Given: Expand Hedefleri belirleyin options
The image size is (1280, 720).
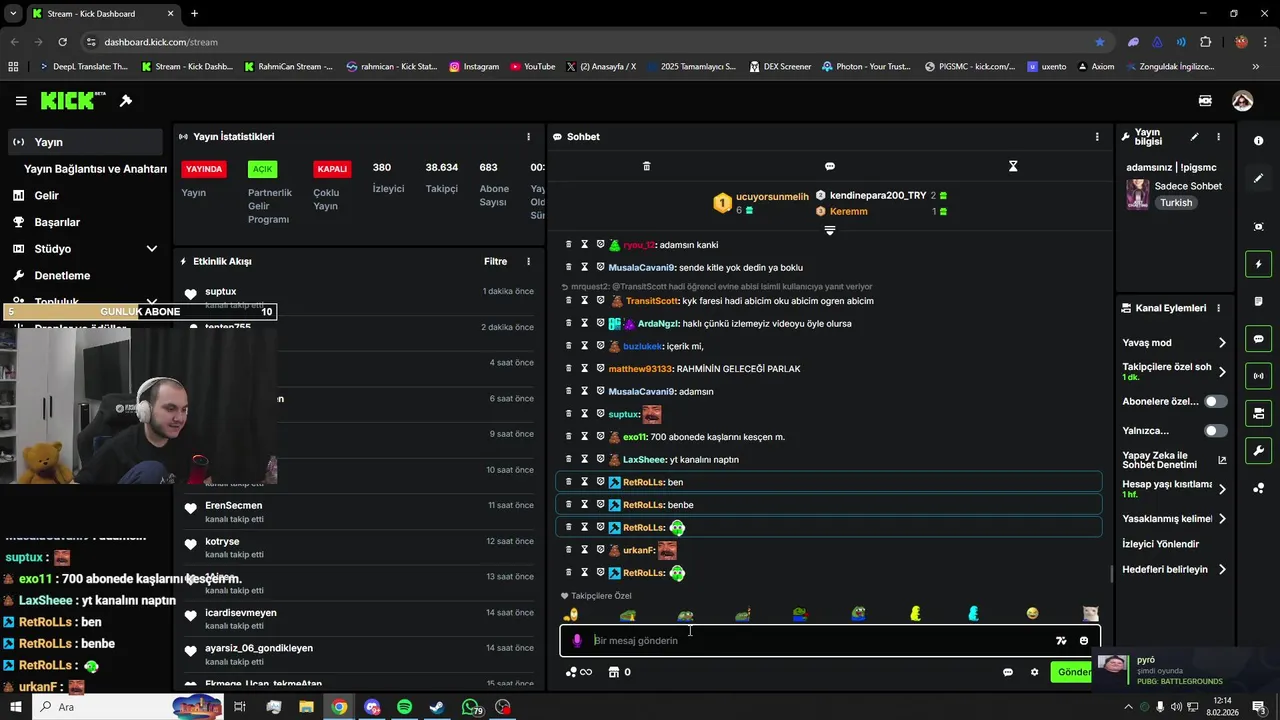Looking at the screenshot, I should tap(1222, 570).
